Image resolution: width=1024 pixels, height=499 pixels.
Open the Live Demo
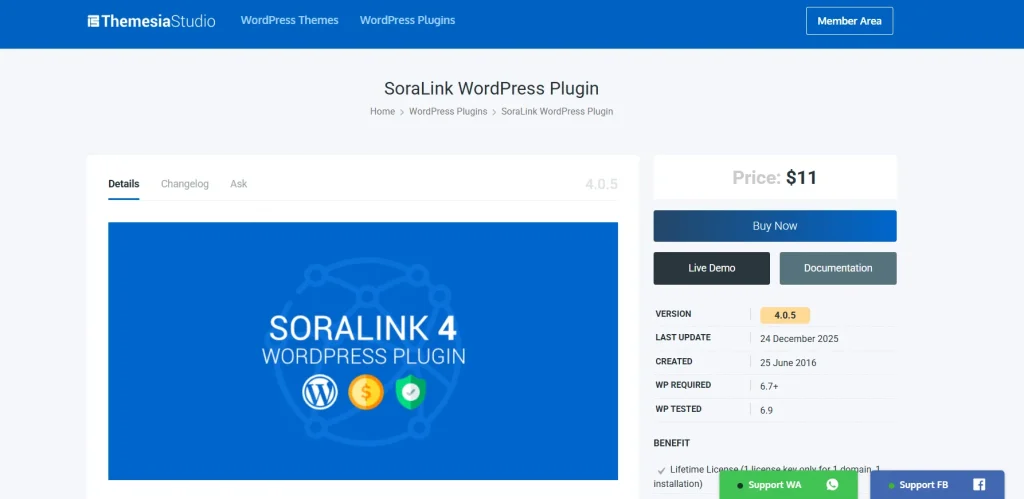click(x=711, y=268)
